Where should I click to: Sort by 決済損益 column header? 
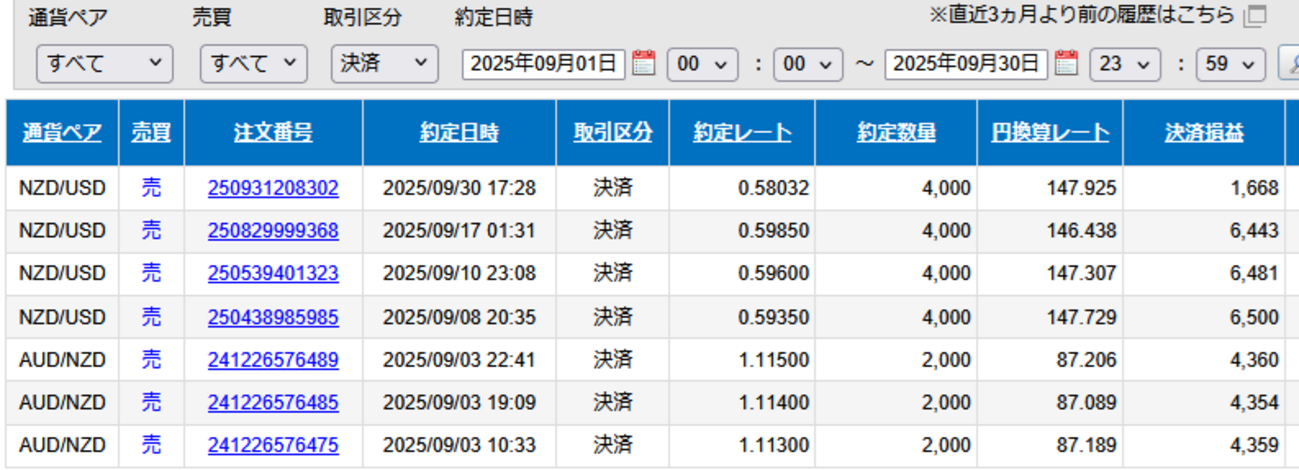pos(1204,132)
